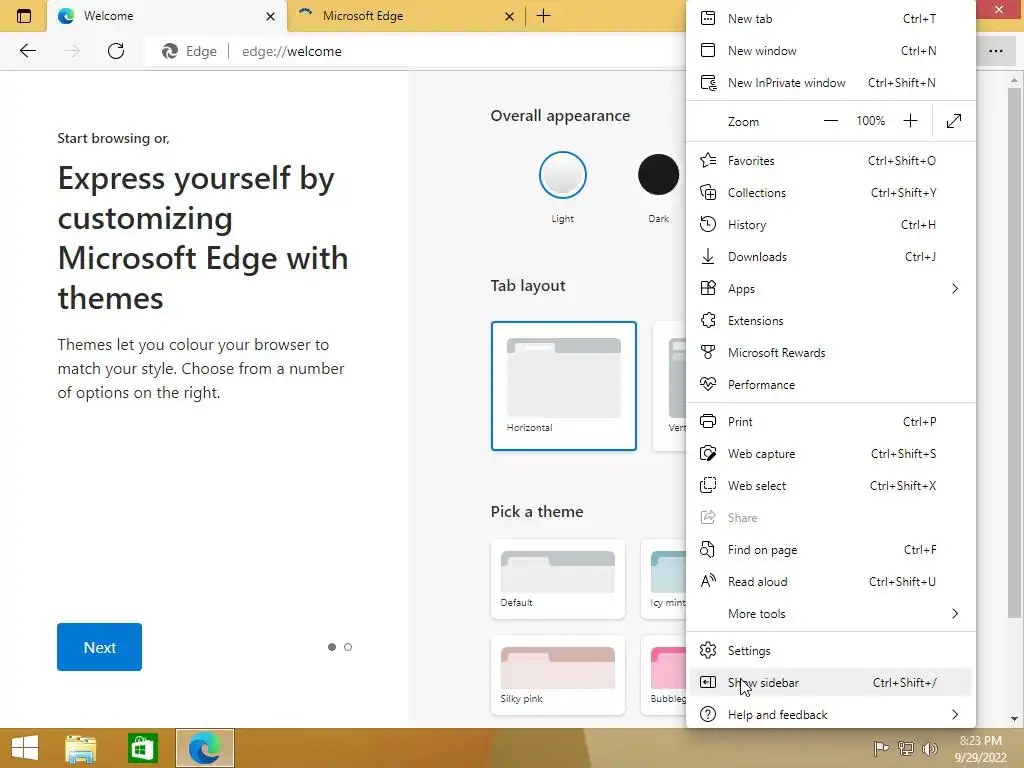Image resolution: width=1024 pixels, height=768 pixels.
Task: Select Web capture from the menu
Action: click(x=831, y=453)
